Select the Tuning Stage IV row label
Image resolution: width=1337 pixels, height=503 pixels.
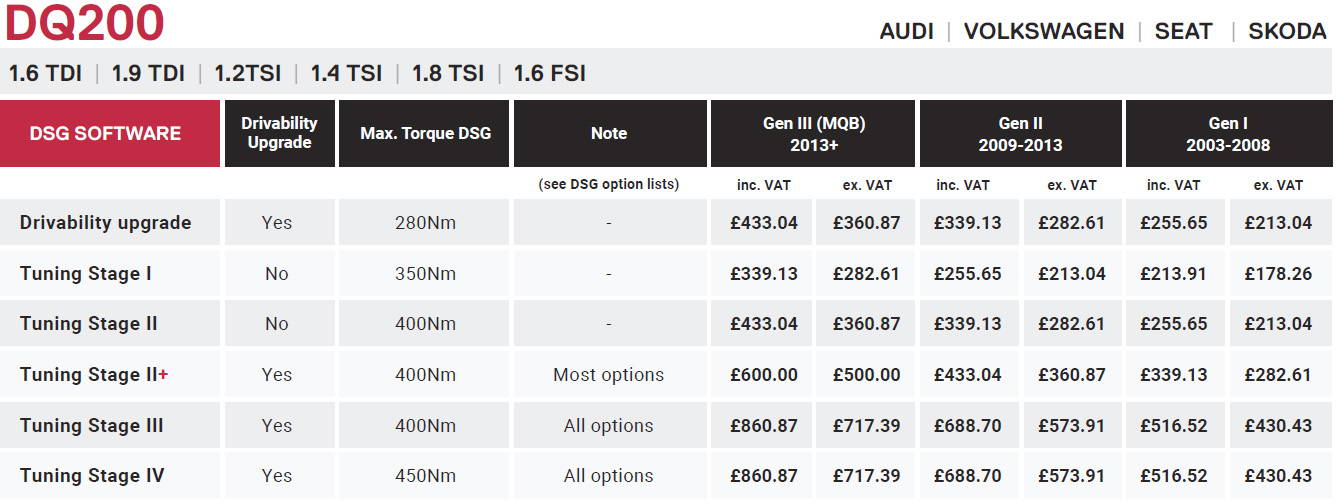(x=92, y=476)
